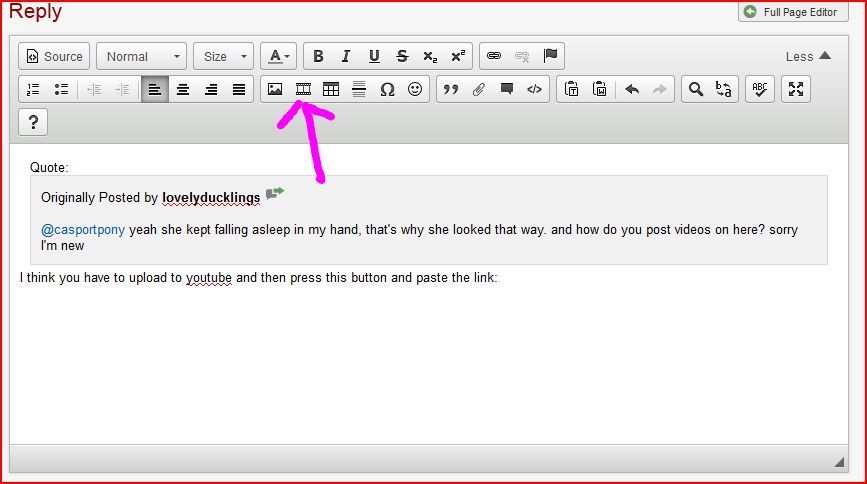Insert a table into the reply

click(331, 89)
